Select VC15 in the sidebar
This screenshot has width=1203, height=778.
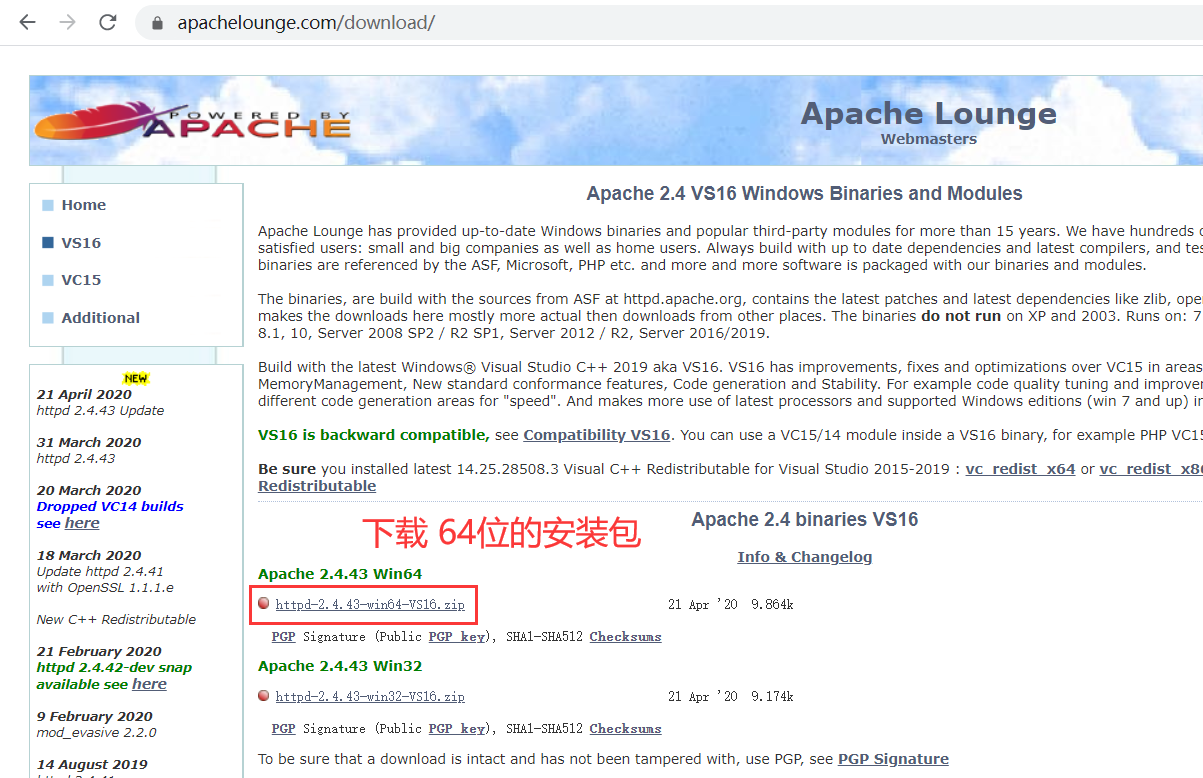(79, 280)
